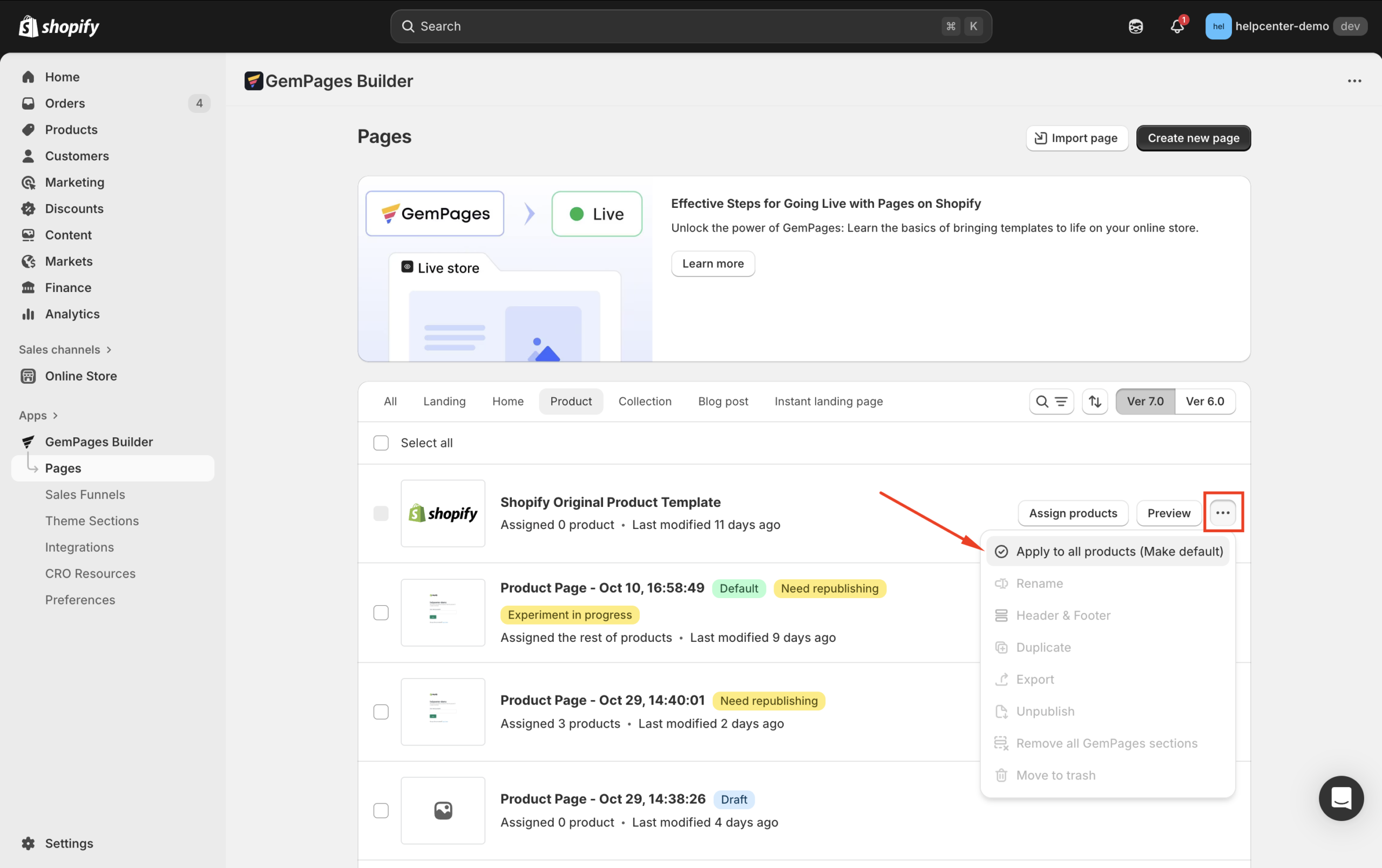Click the notifications bell icon

1176,26
